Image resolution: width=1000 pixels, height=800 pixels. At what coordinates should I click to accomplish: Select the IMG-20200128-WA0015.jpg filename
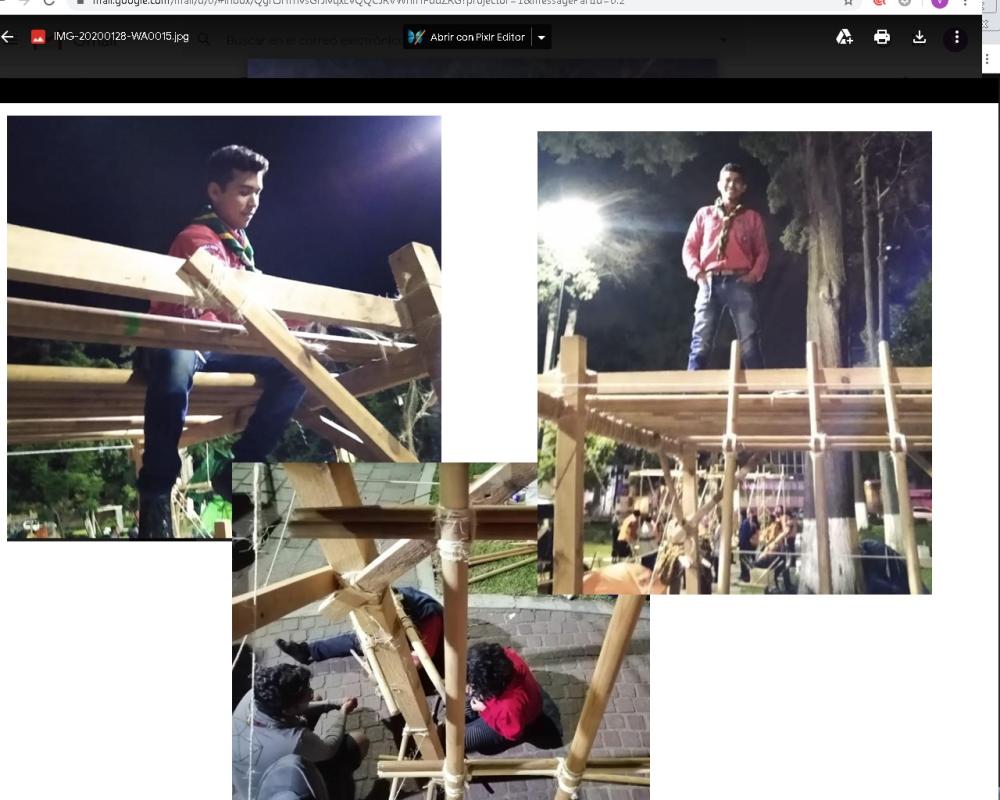[x=121, y=36]
